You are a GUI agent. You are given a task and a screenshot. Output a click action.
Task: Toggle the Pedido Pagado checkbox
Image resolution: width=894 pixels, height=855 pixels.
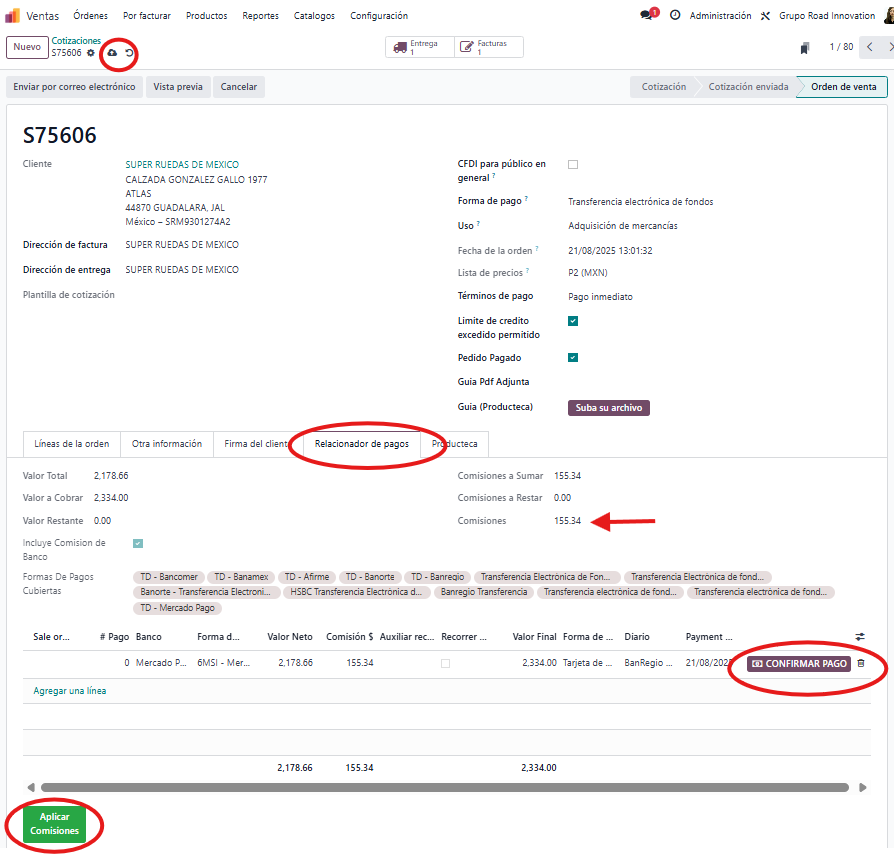click(x=573, y=357)
